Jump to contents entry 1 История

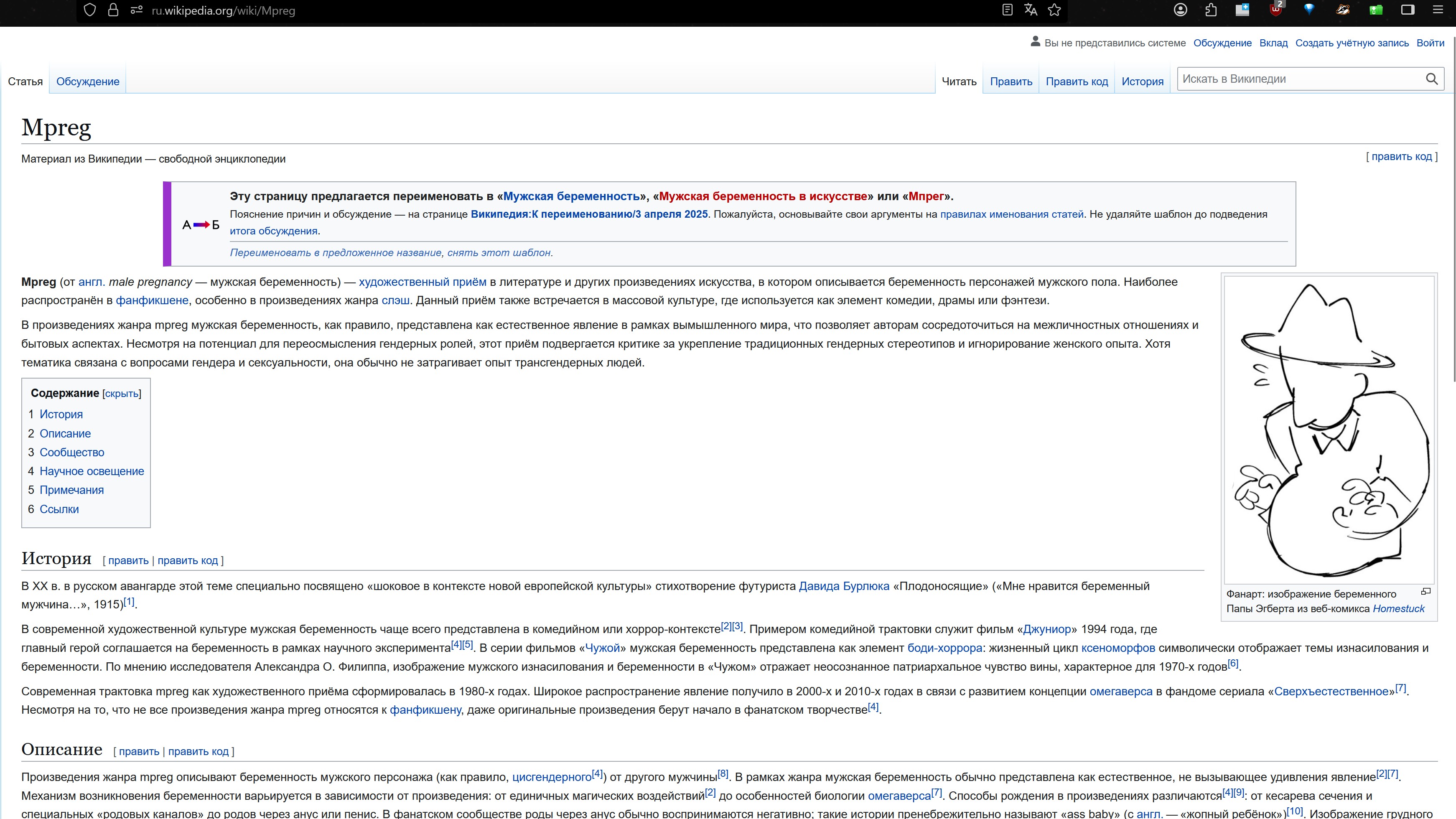click(61, 414)
